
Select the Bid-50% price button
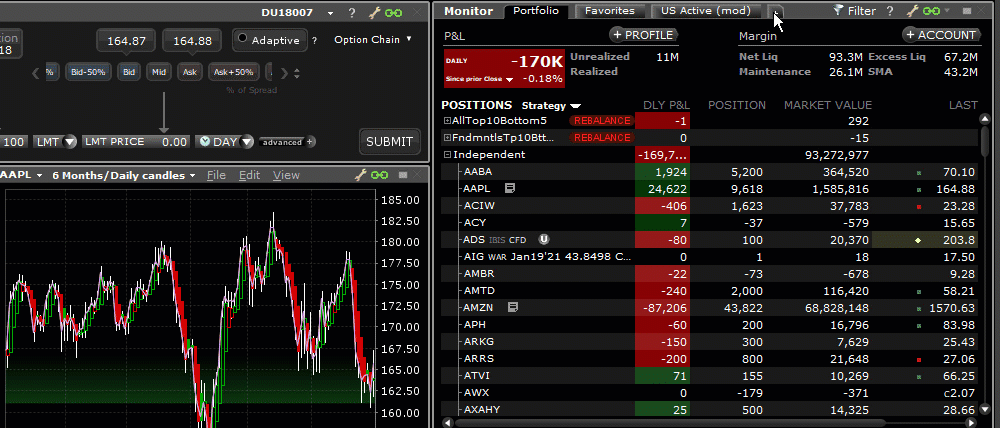point(88,72)
